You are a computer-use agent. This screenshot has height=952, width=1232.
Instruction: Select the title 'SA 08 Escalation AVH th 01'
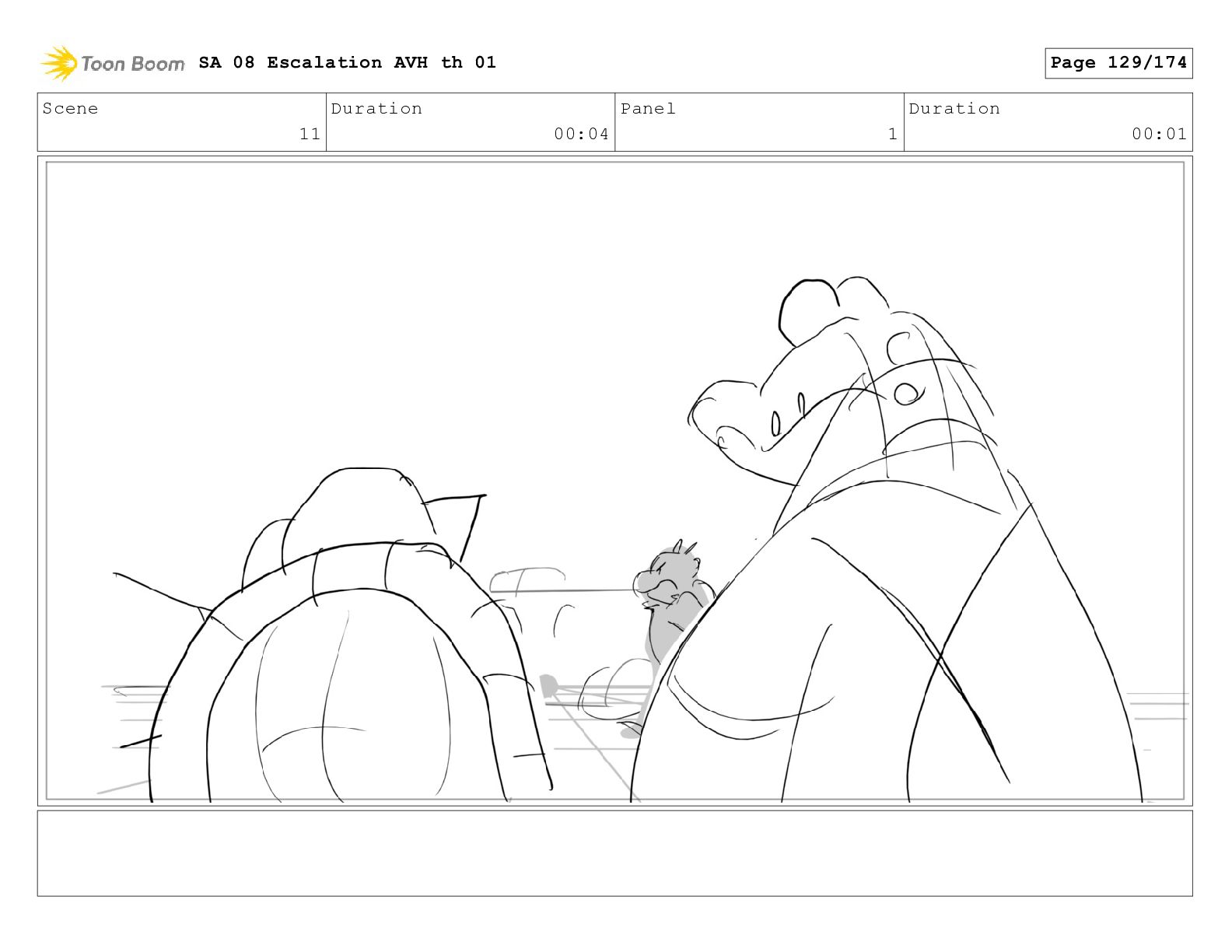347,62
